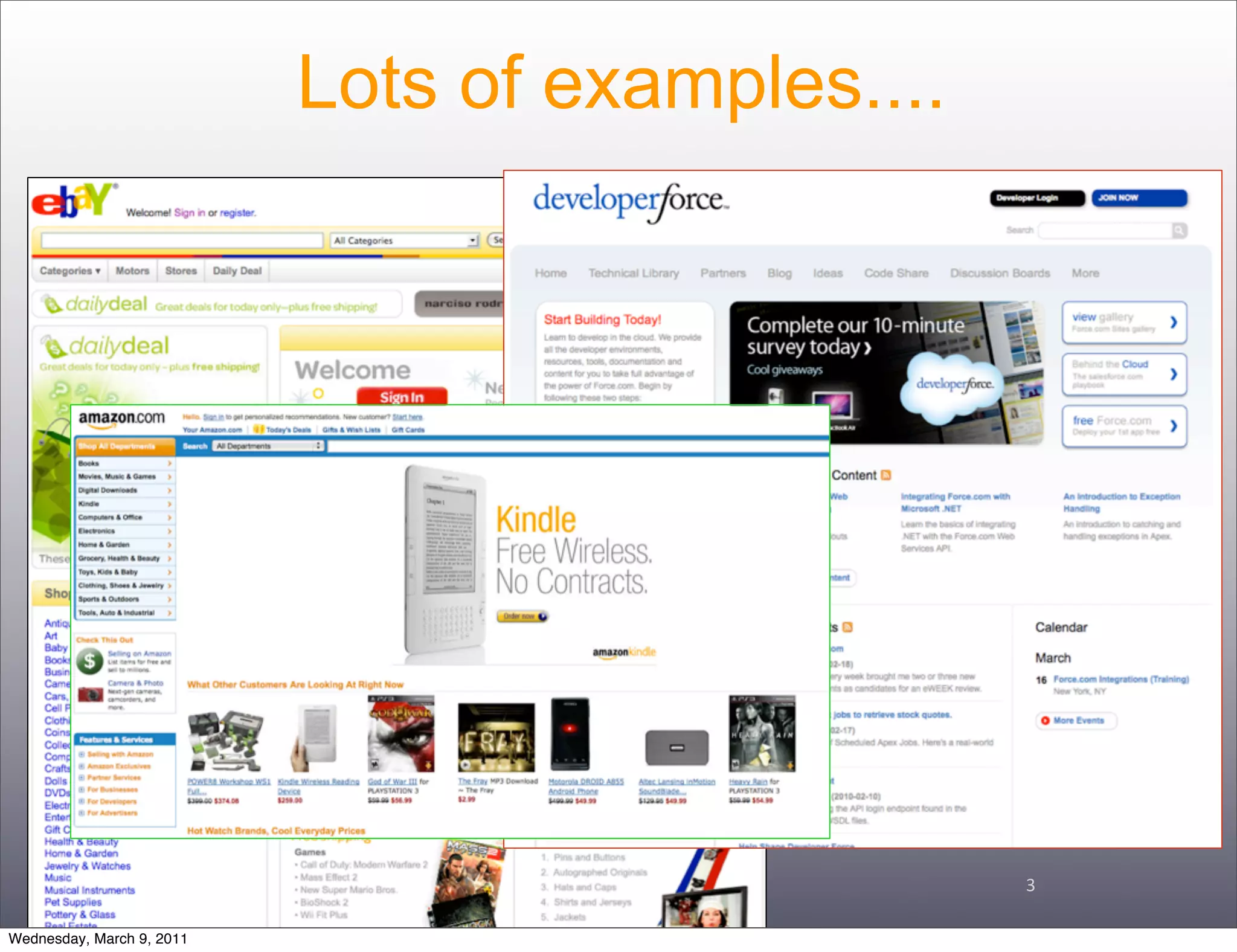Click the JOIN NOW button
This screenshot has height=952, width=1237.
coord(1139,198)
